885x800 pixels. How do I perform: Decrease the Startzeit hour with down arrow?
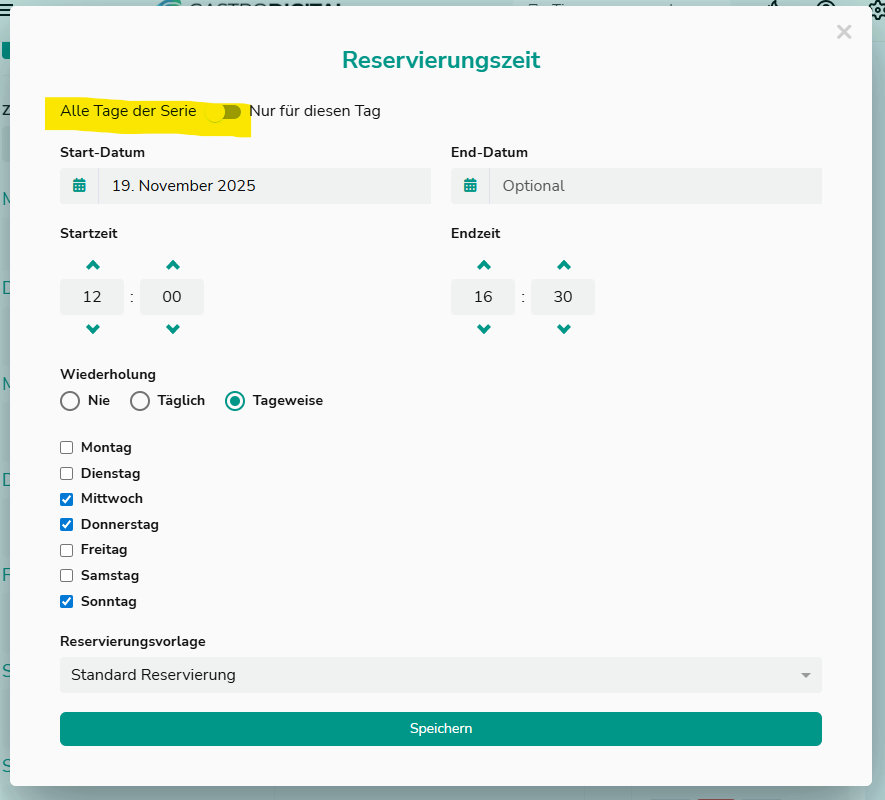(x=93, y=329)
